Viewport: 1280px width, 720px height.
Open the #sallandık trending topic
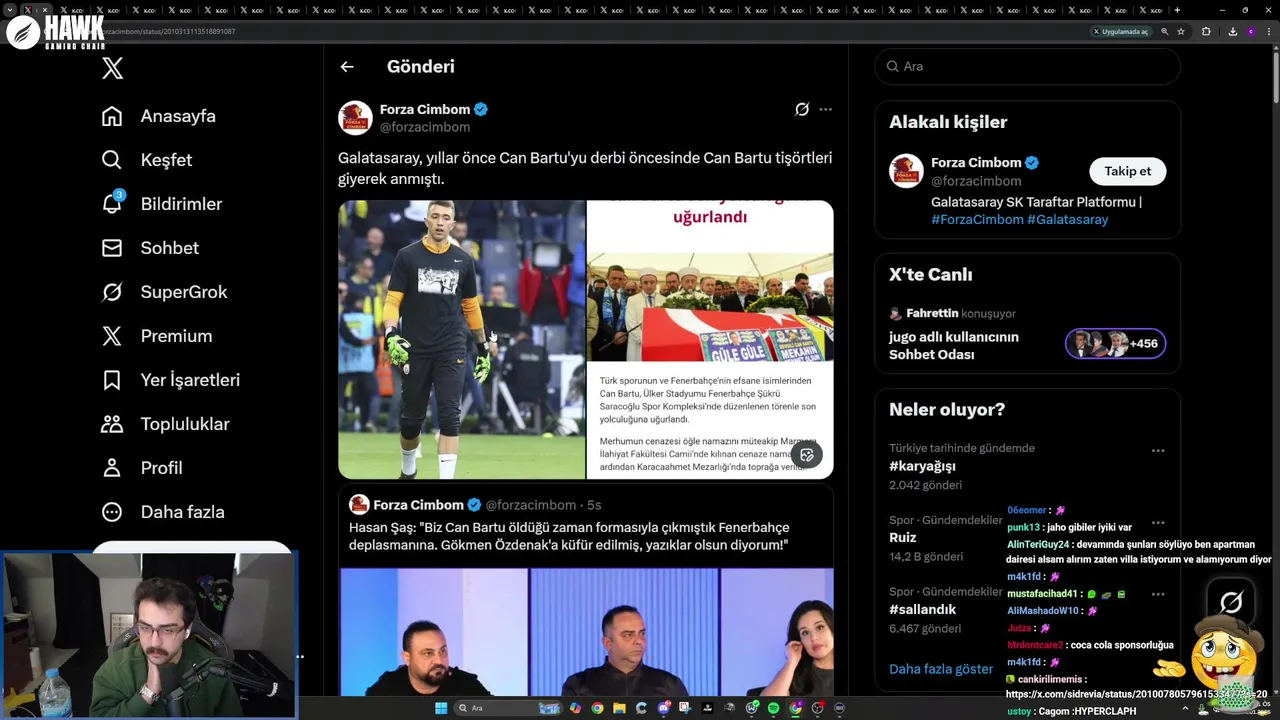[x=922, y=610]
